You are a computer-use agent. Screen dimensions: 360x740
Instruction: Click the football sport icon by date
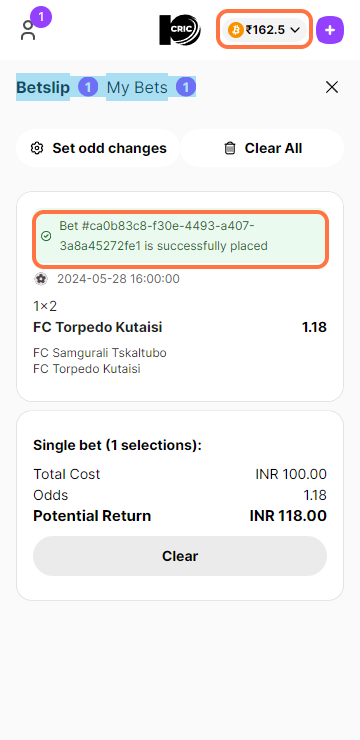point(41,279)
